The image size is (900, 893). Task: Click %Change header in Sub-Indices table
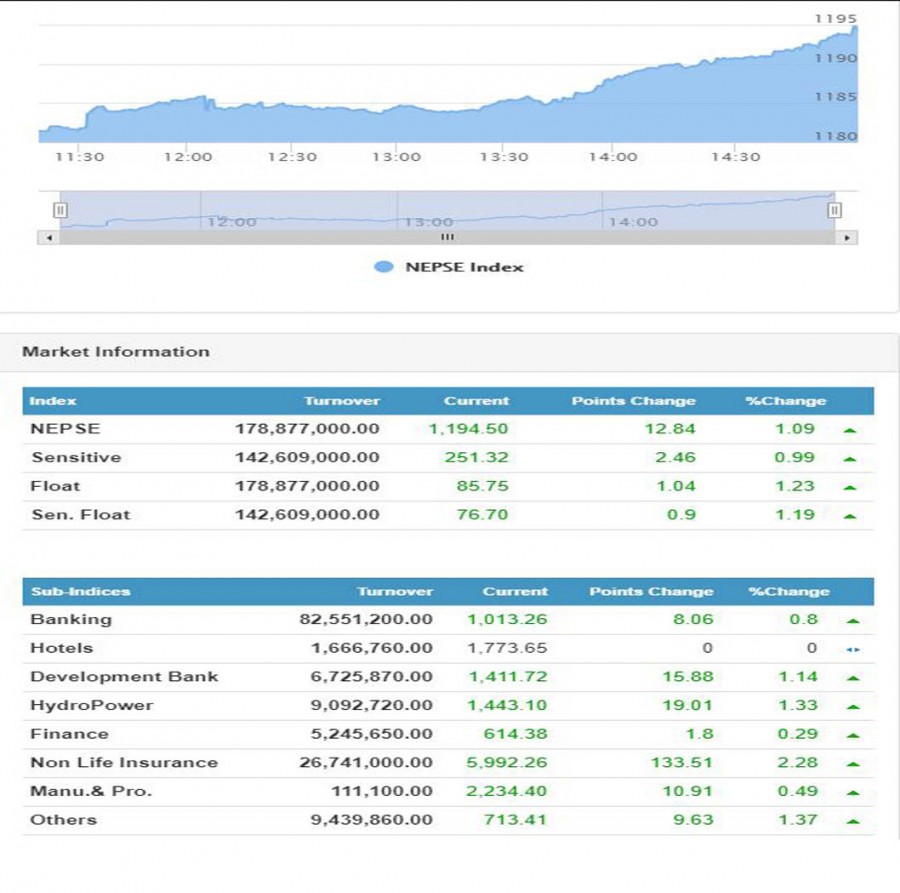coord(788,592)
